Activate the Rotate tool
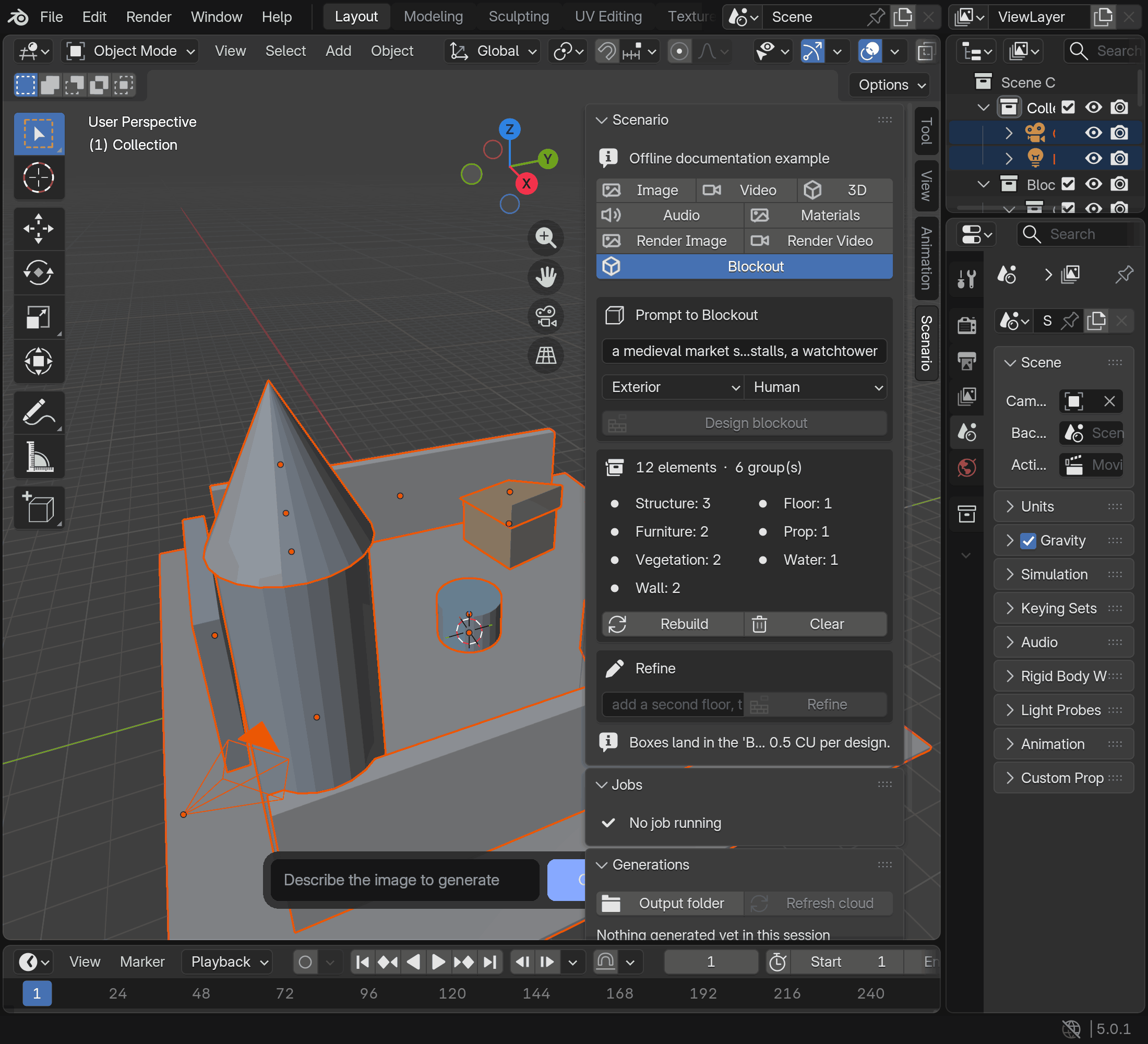The width and height of the screenshot is (1148, 1044). [39, 273]
